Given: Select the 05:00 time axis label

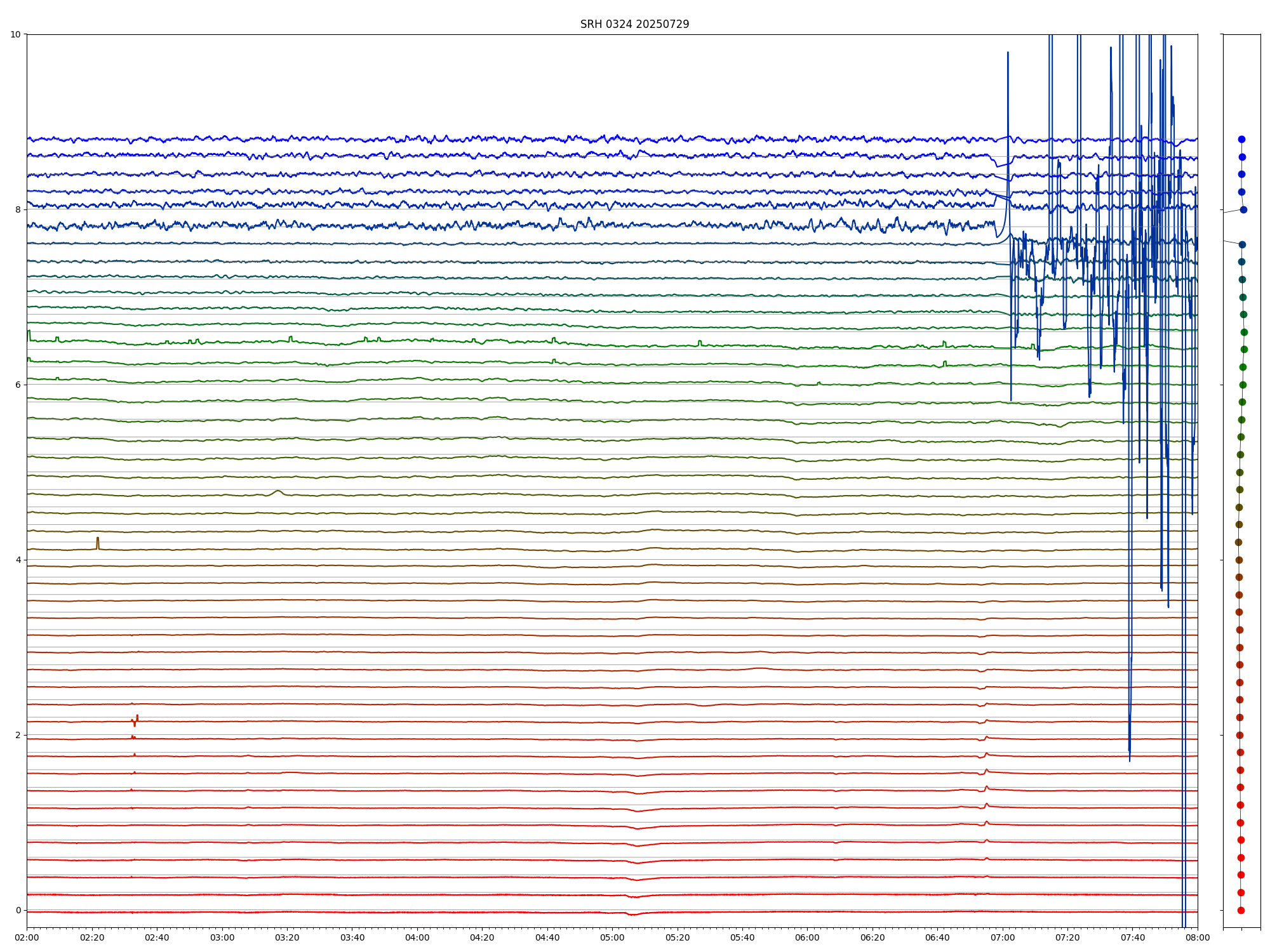Looking at the screenshot, I should coord(612,937).
